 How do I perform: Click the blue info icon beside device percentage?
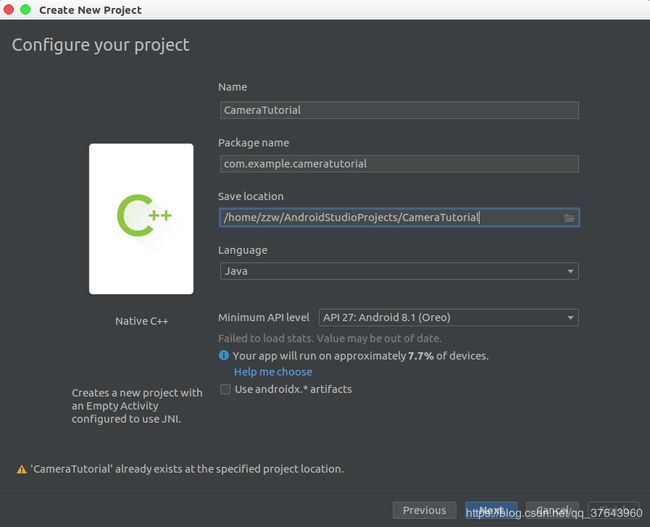click(x=224, y=355)
